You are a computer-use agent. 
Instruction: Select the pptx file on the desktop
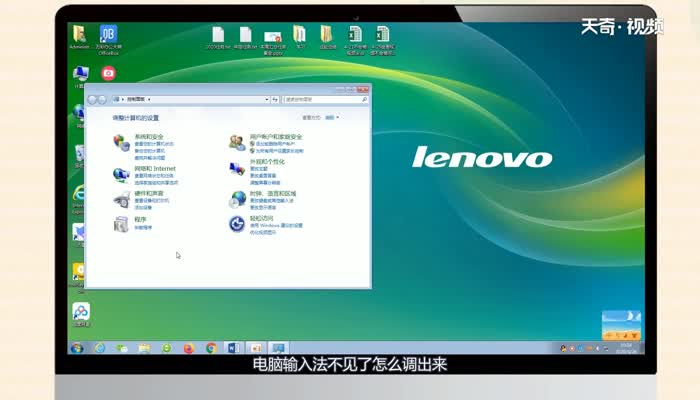coord(273,42)
